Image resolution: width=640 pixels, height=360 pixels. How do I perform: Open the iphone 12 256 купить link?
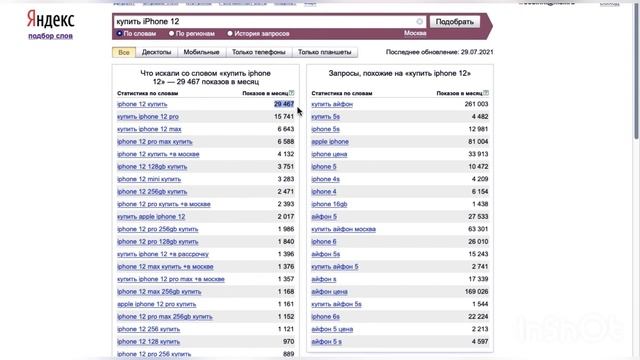(x=149, y=329)
